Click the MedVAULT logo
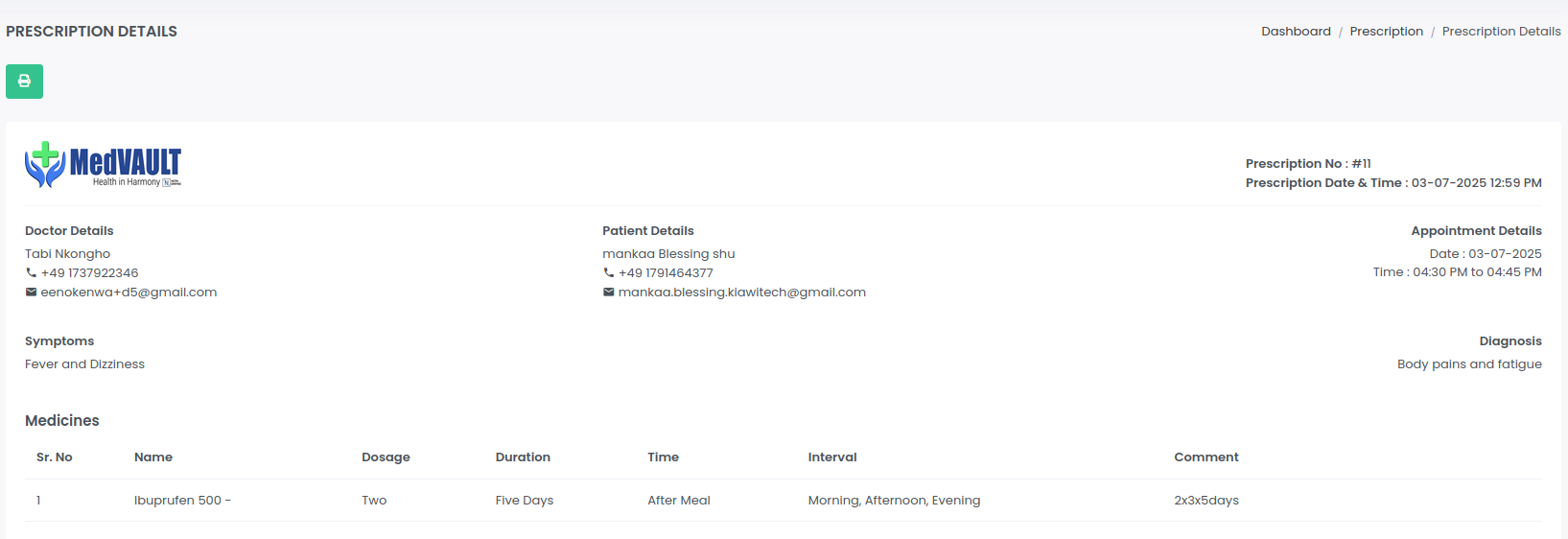 (103, 165)
